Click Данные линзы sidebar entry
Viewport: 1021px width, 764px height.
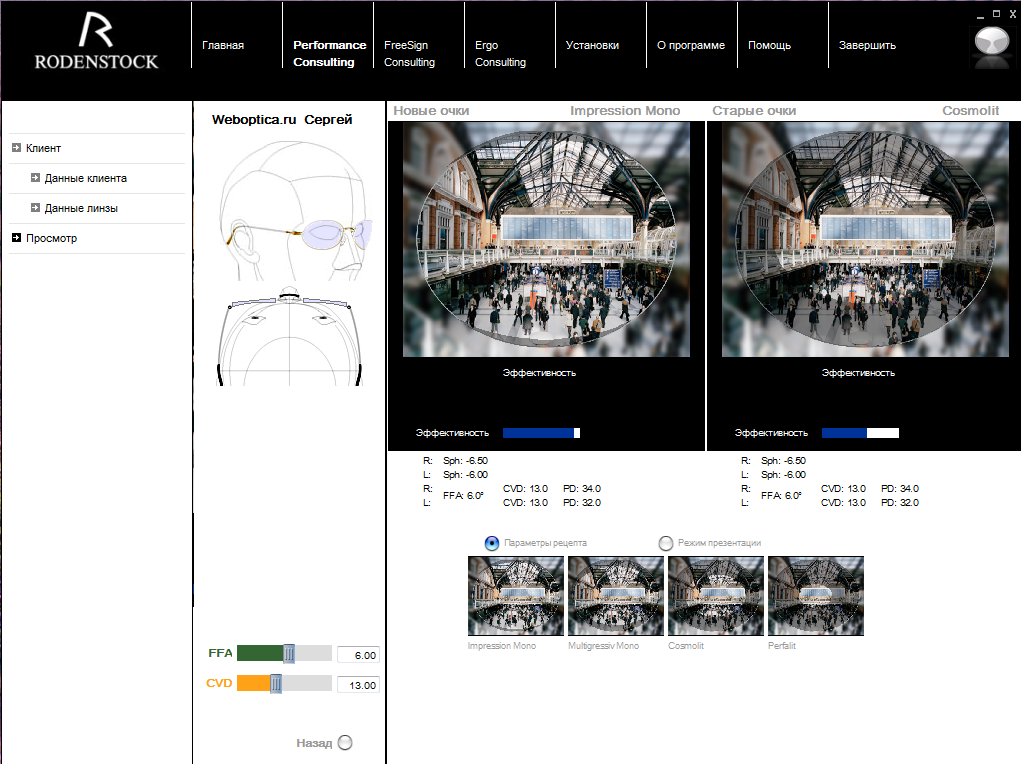(81, 208)
